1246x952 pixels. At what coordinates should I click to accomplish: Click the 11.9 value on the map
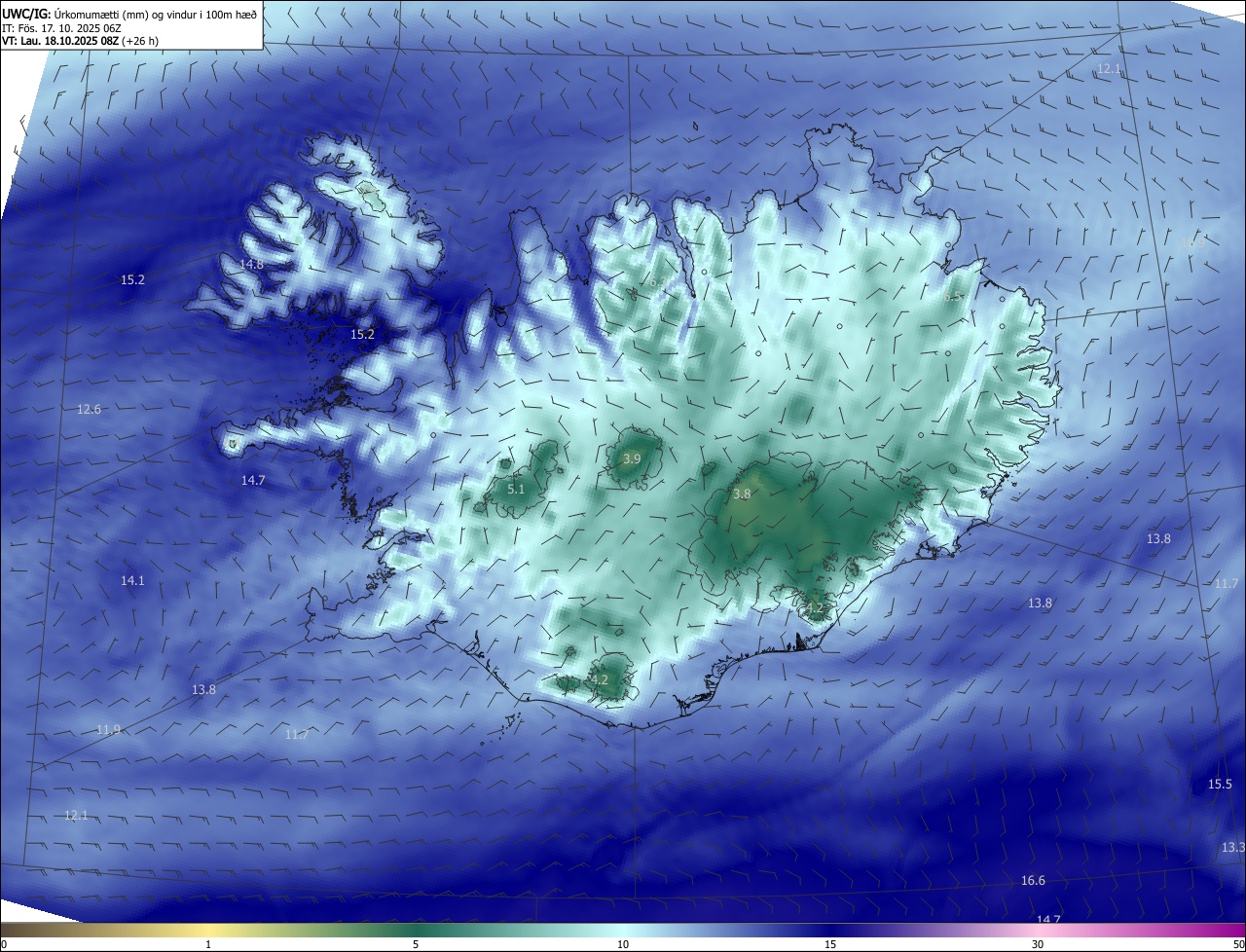point(108,729)
